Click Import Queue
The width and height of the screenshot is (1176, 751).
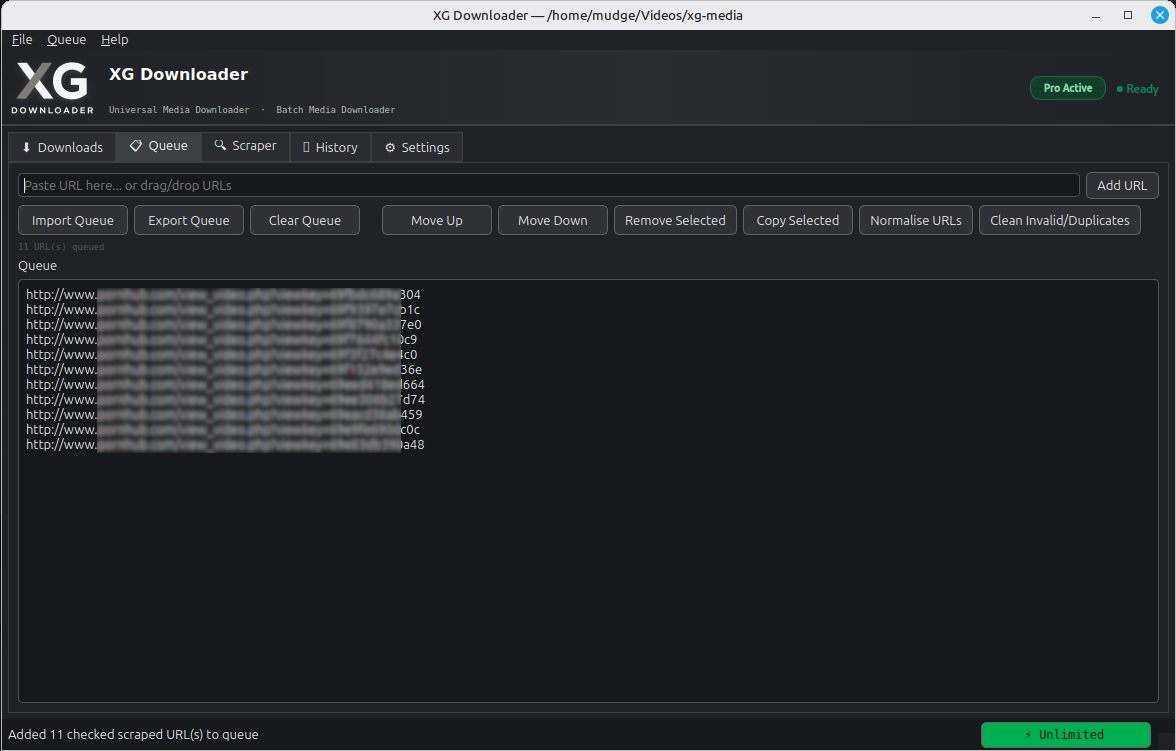[73, 221]
